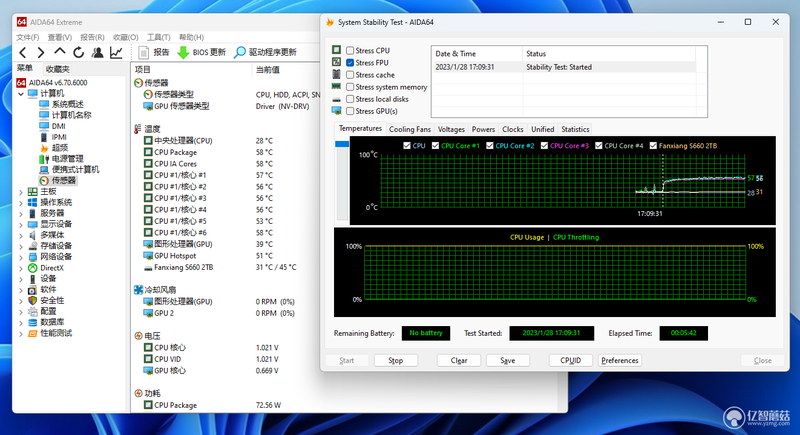The height and width of the screenshot is (435, 800).
Task: Click BIOS 更新 green arrow button
Action: (x=202, y=52)
